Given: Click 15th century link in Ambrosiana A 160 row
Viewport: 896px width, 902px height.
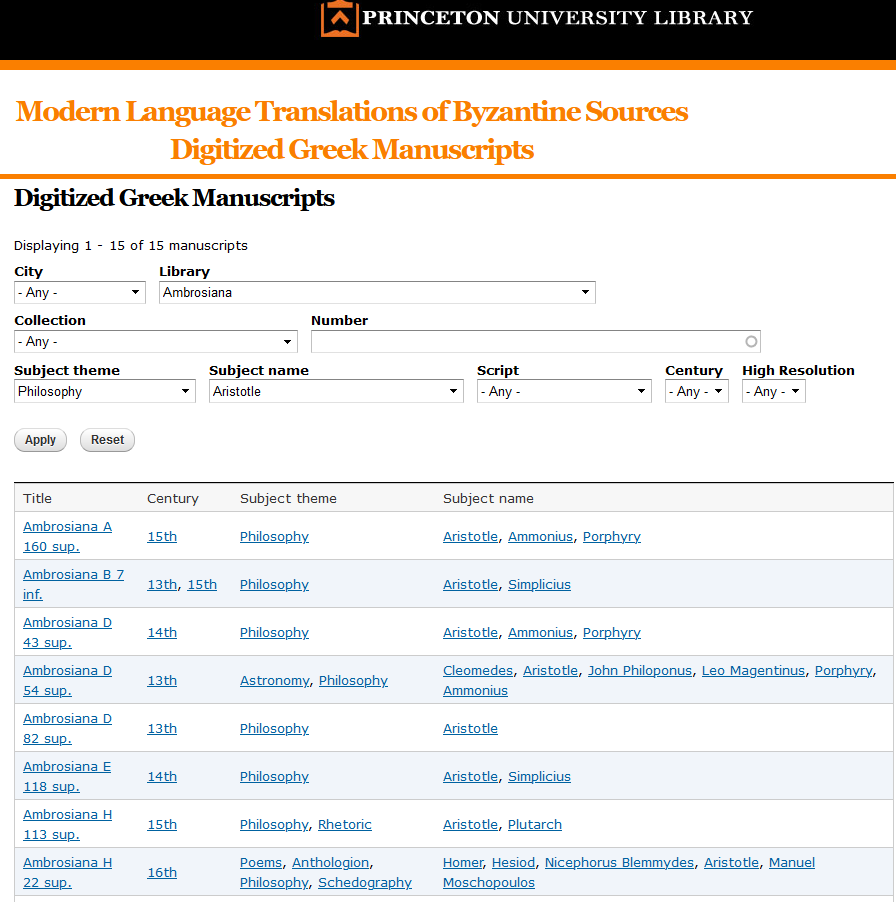Looking at the screenshot, I should tap(162, 536).
